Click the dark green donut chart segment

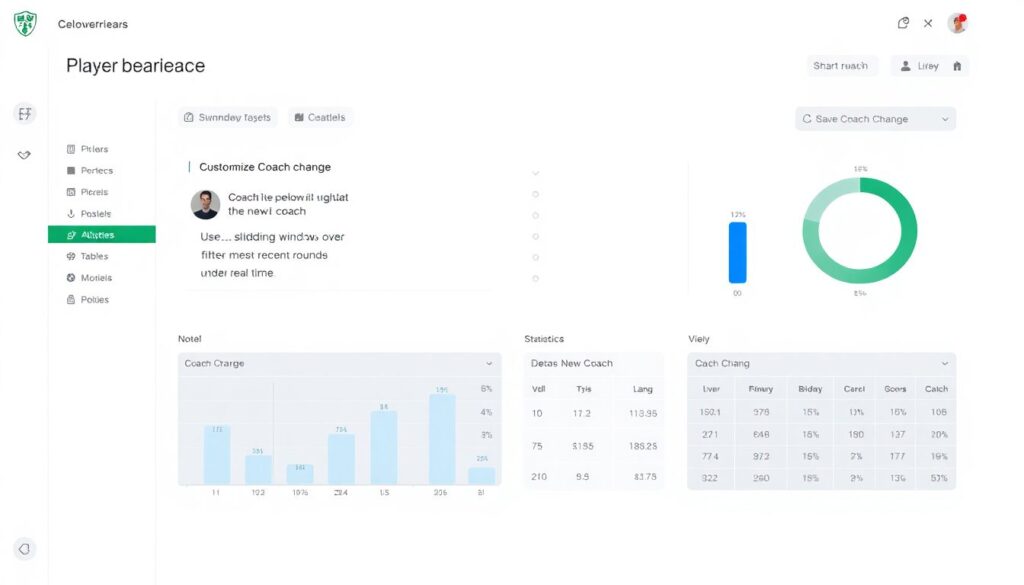point(906,220)
